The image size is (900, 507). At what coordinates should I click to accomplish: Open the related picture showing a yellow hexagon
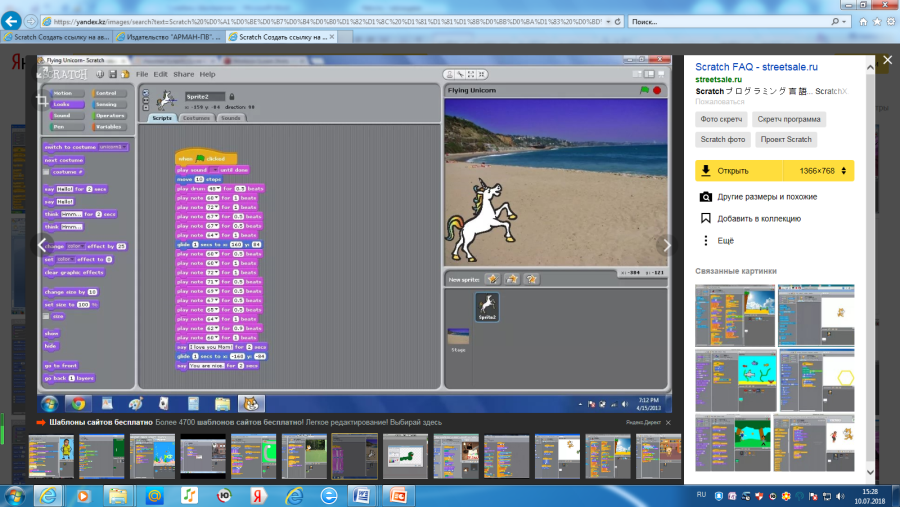(x=817, y=380)
